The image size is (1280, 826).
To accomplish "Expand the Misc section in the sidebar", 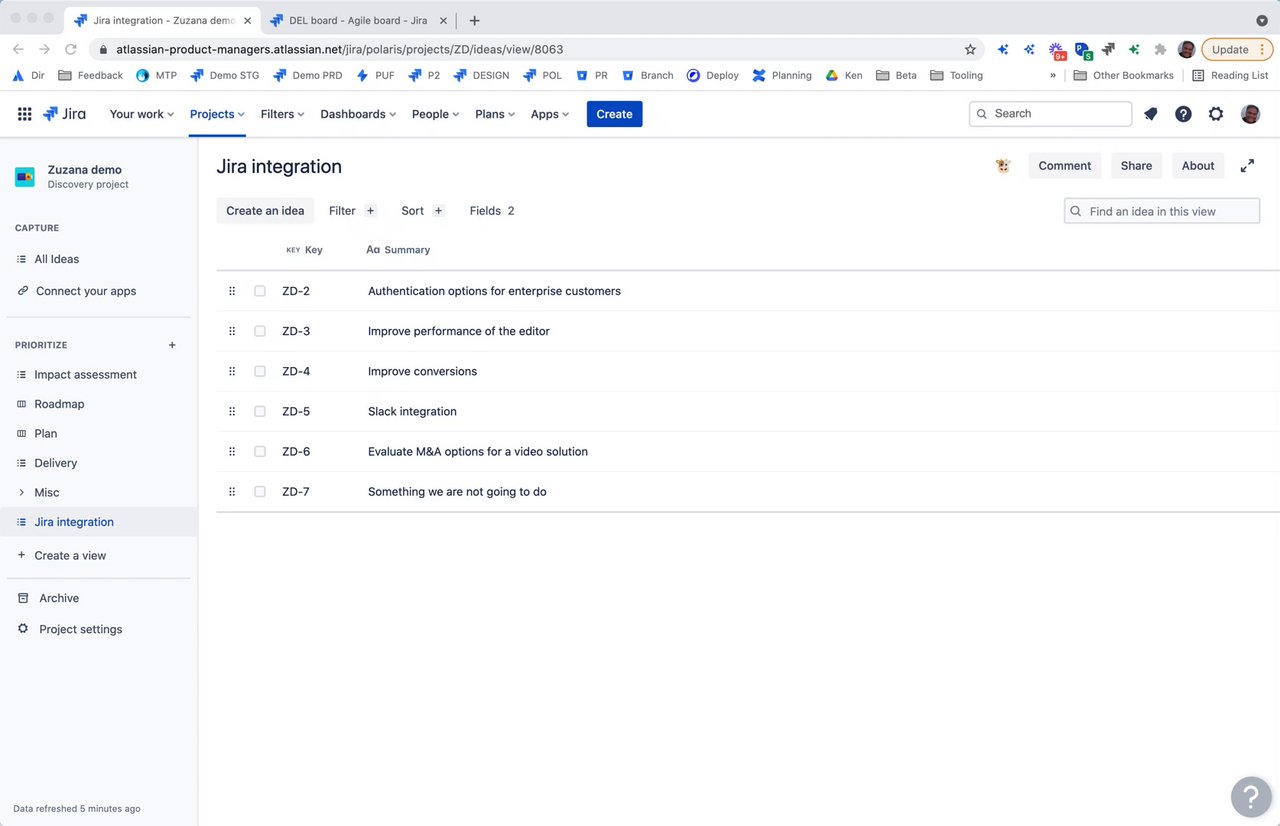I will click(22, 492).
